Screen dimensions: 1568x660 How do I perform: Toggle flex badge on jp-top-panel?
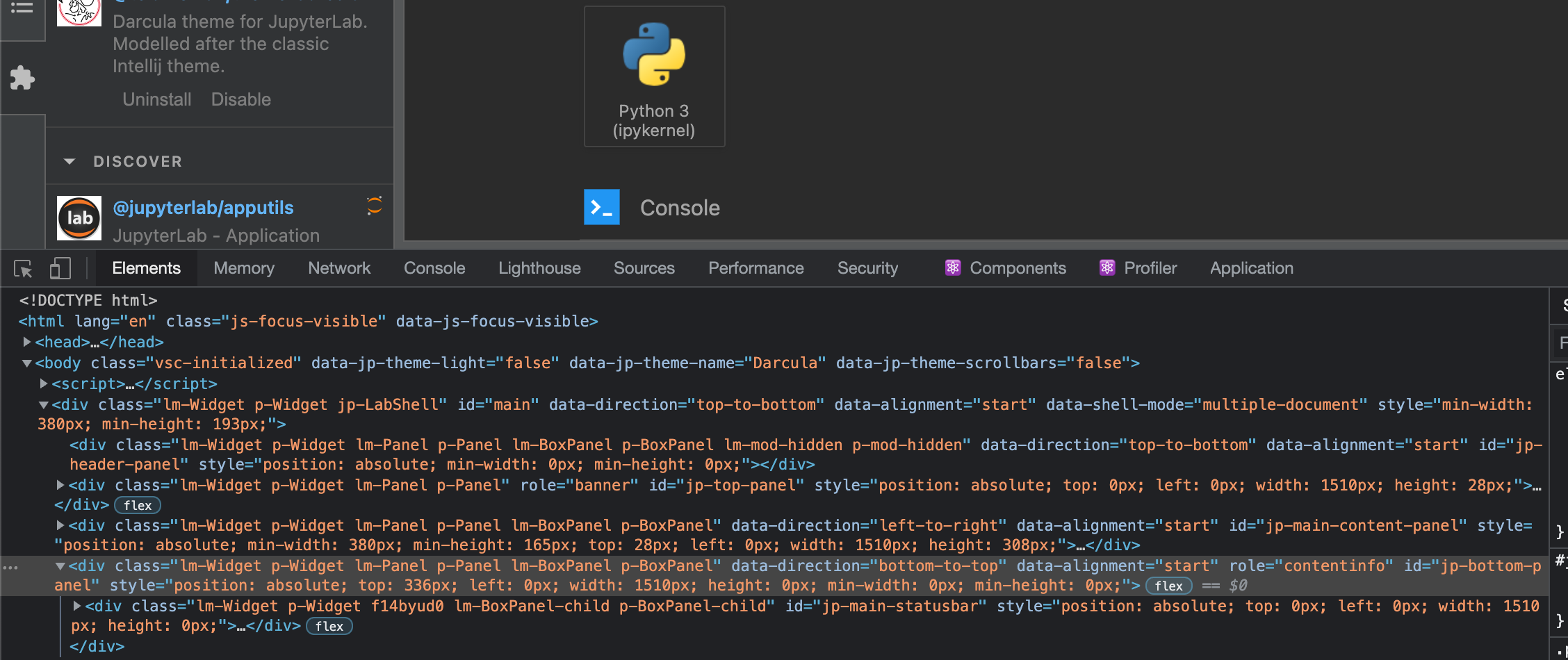[138, 505]
